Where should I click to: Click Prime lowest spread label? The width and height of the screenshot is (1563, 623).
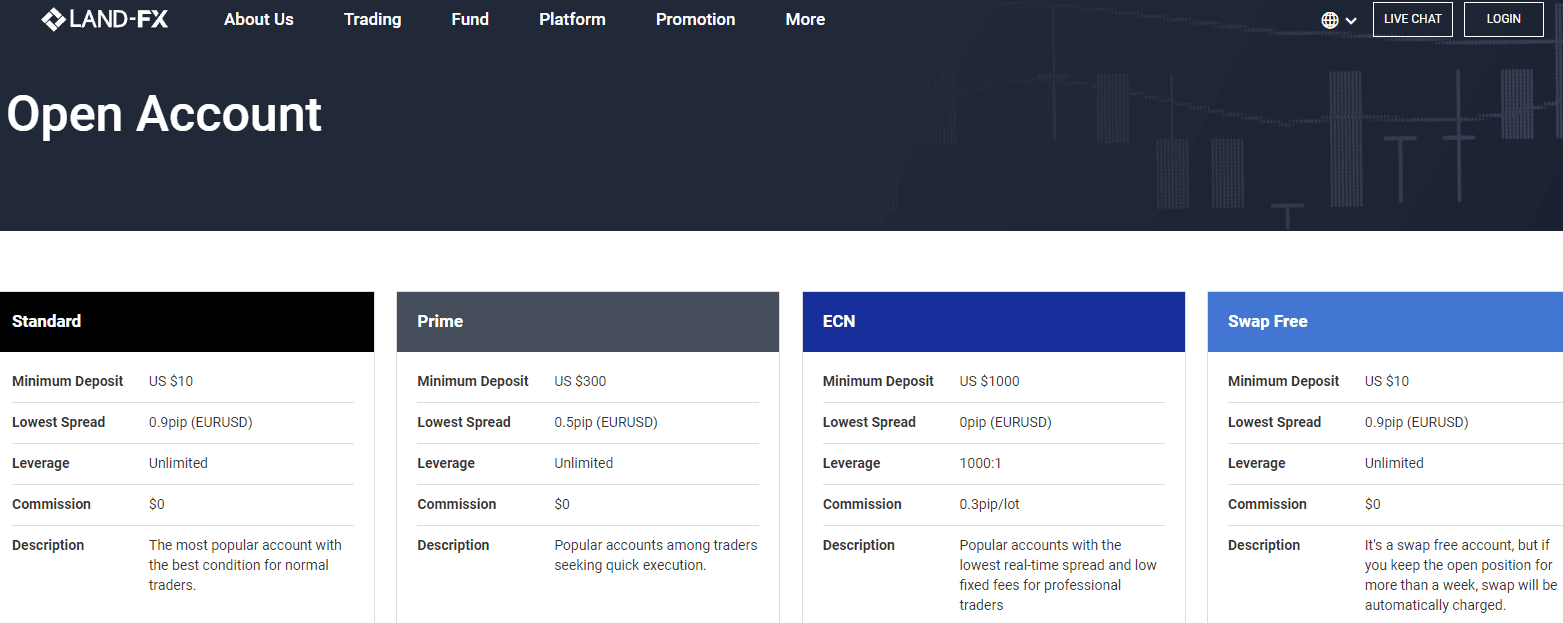point(464,422)
